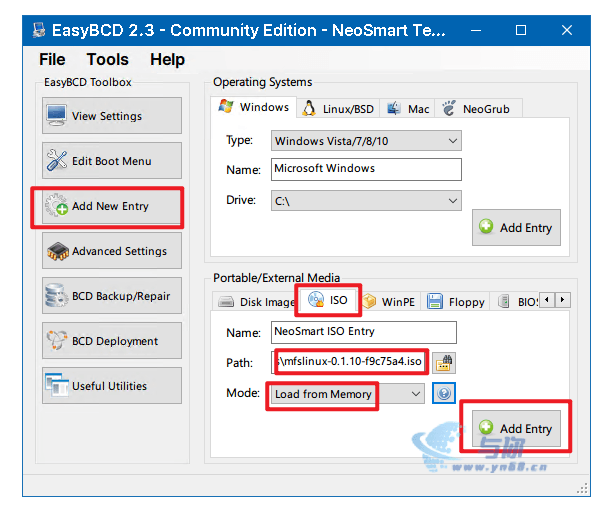Click the blue help icon beside Mode

443,394
